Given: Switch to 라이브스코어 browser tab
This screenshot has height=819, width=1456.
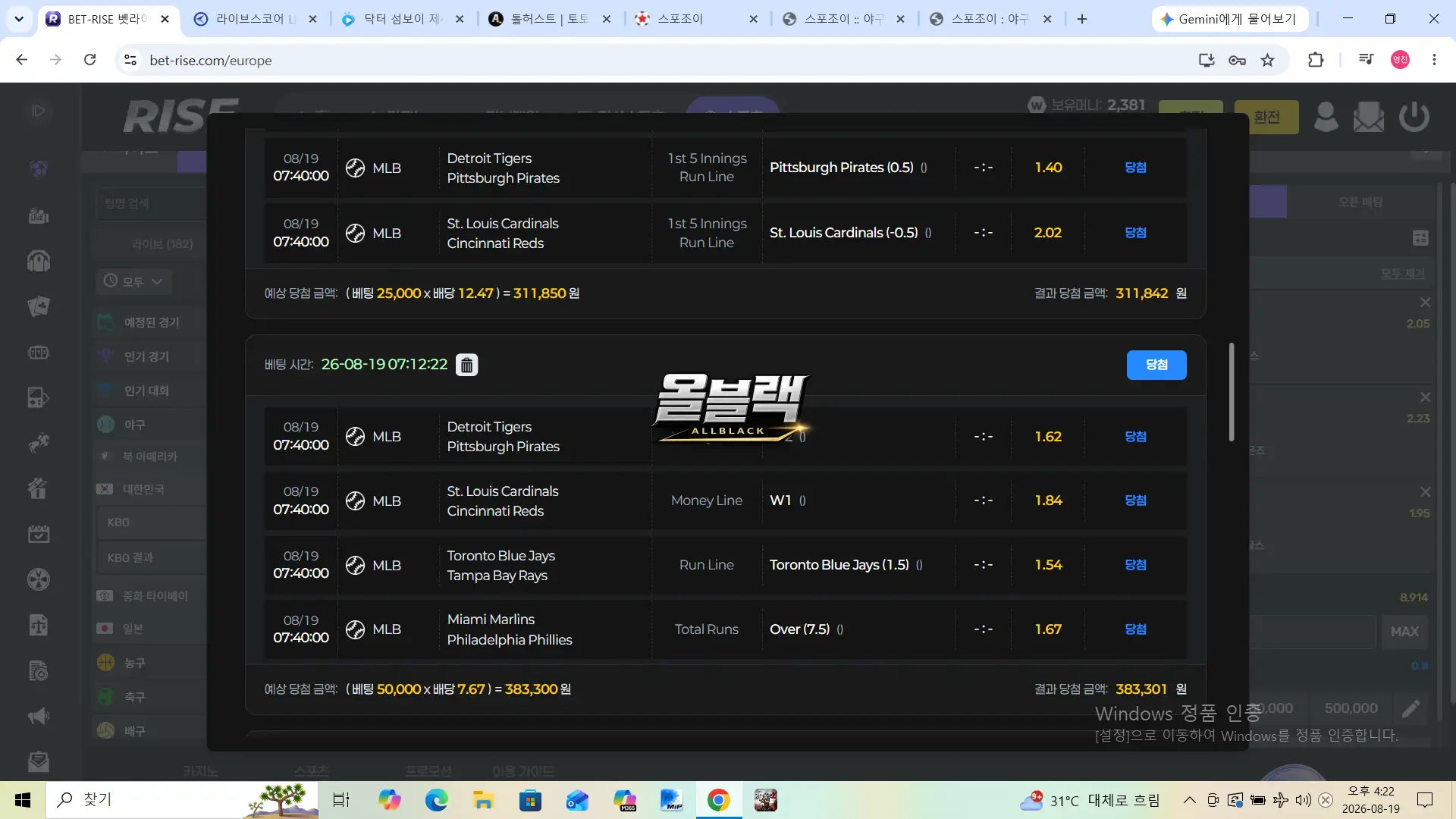Looking at the screenshot, I should [256, 19].
